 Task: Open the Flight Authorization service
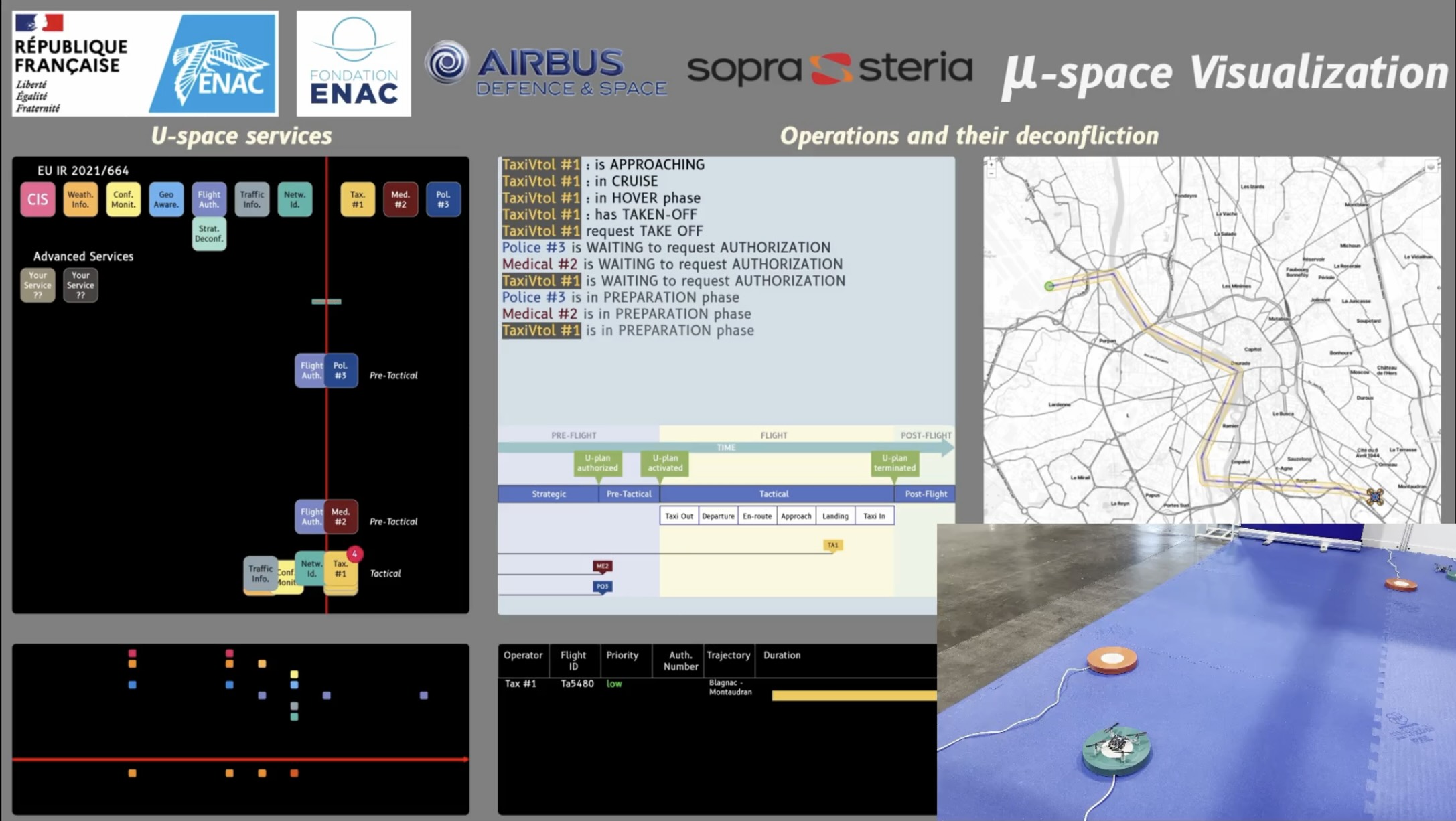pos(208,199)
